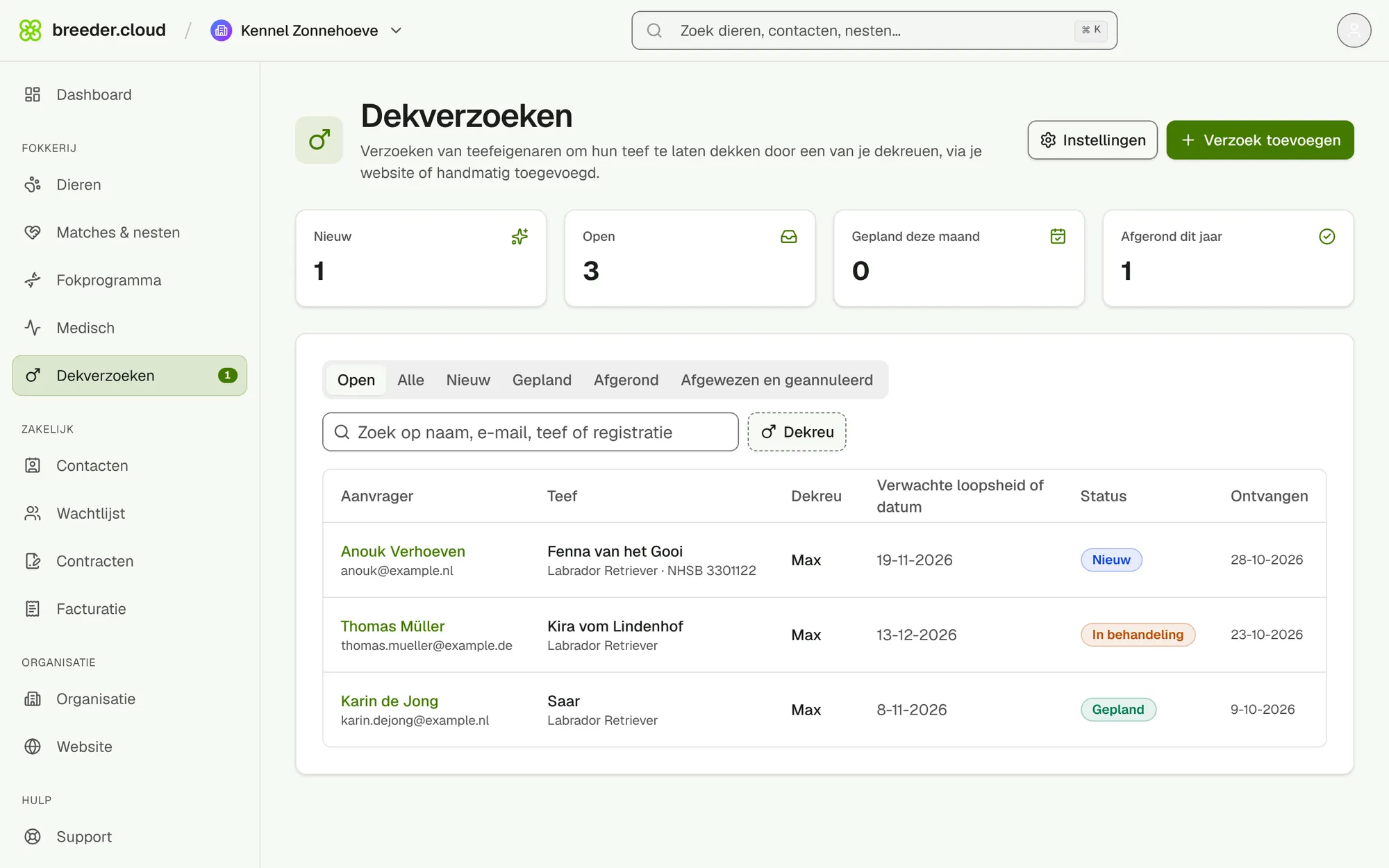Viewport: 1389px width, 868px height.
Task: Switch to the Gepland tab
Action: click(542, 380)
